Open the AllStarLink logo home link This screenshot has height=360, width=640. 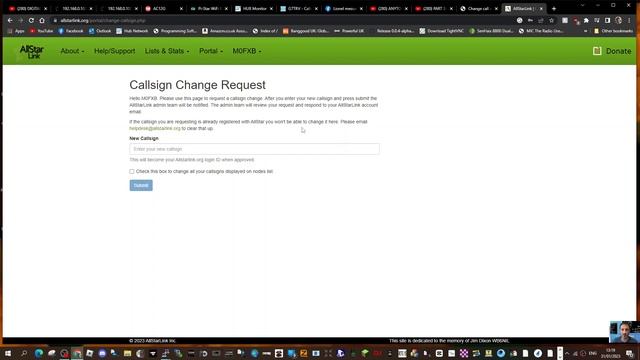(x=31, y=51)
